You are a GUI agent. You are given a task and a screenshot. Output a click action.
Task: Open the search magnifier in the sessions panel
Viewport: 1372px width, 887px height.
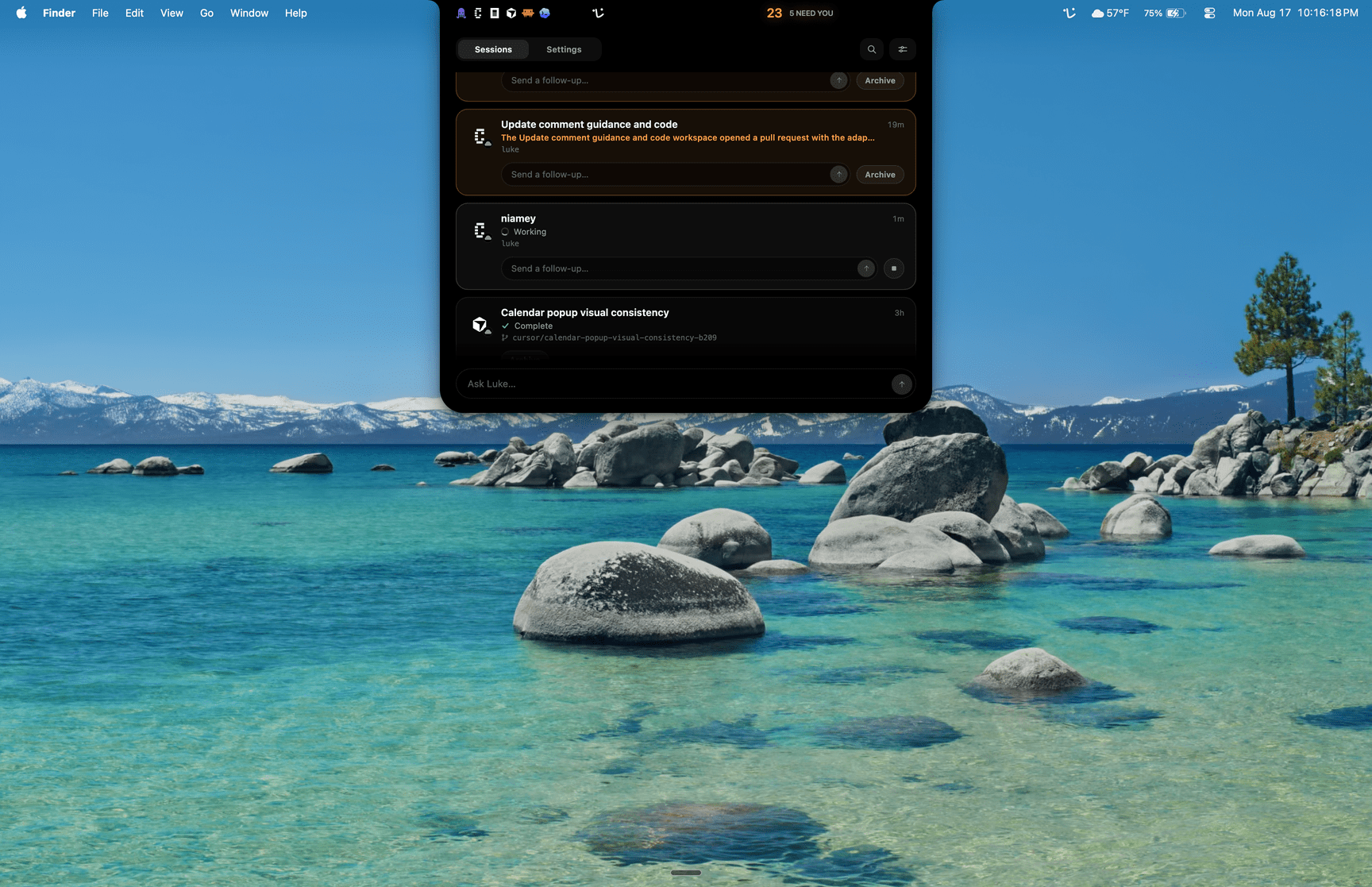pos(871,49)
